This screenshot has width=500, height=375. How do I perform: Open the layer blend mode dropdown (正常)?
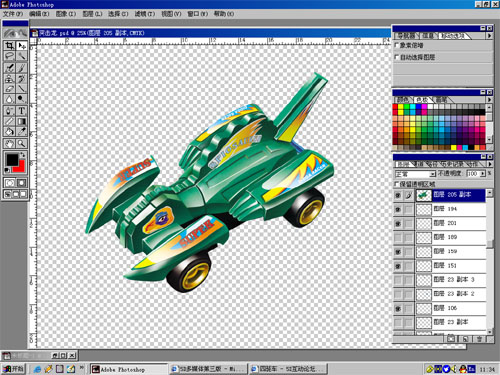coord(432,174)
